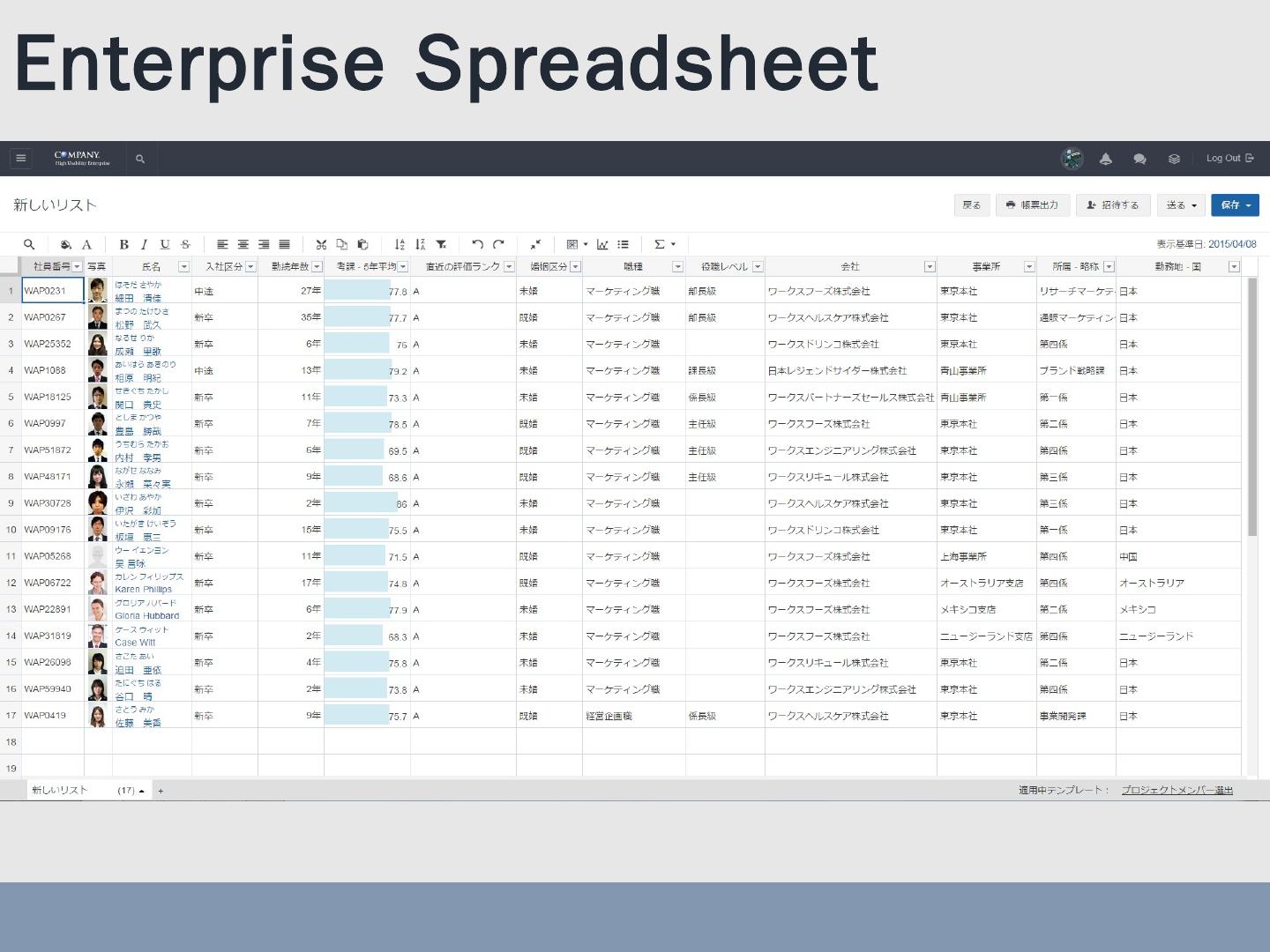This screenshot has height=952, width=1270.
Task: Click the fill color paint bucket icon
Action: (x=65, y=244)
